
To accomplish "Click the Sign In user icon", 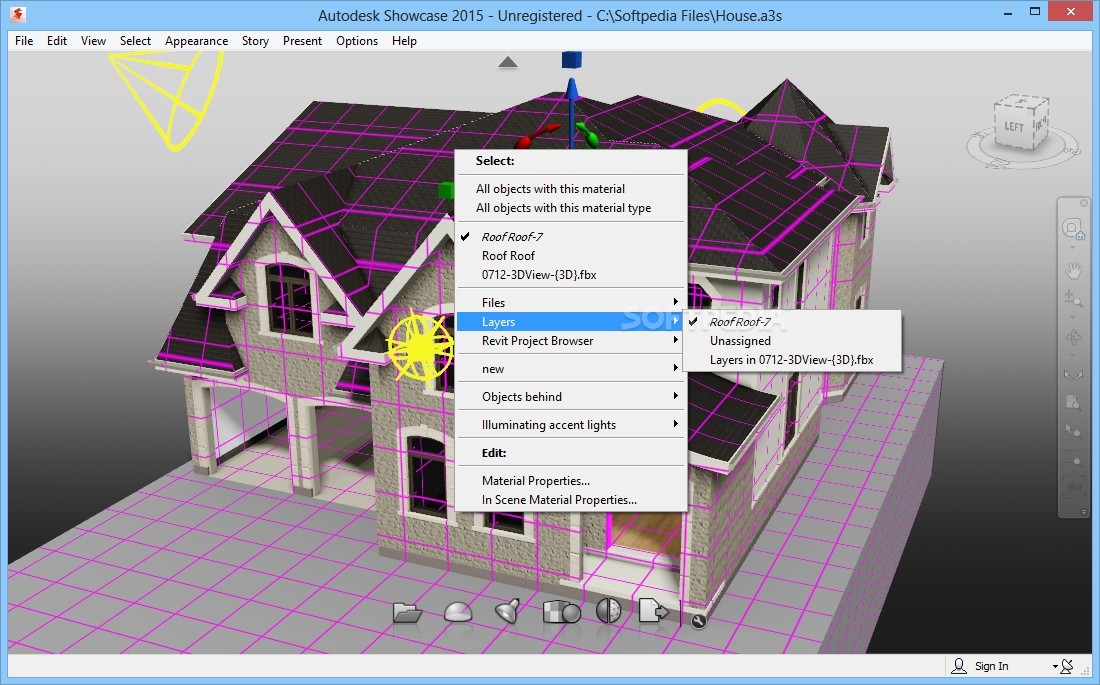I will point(958,665).
